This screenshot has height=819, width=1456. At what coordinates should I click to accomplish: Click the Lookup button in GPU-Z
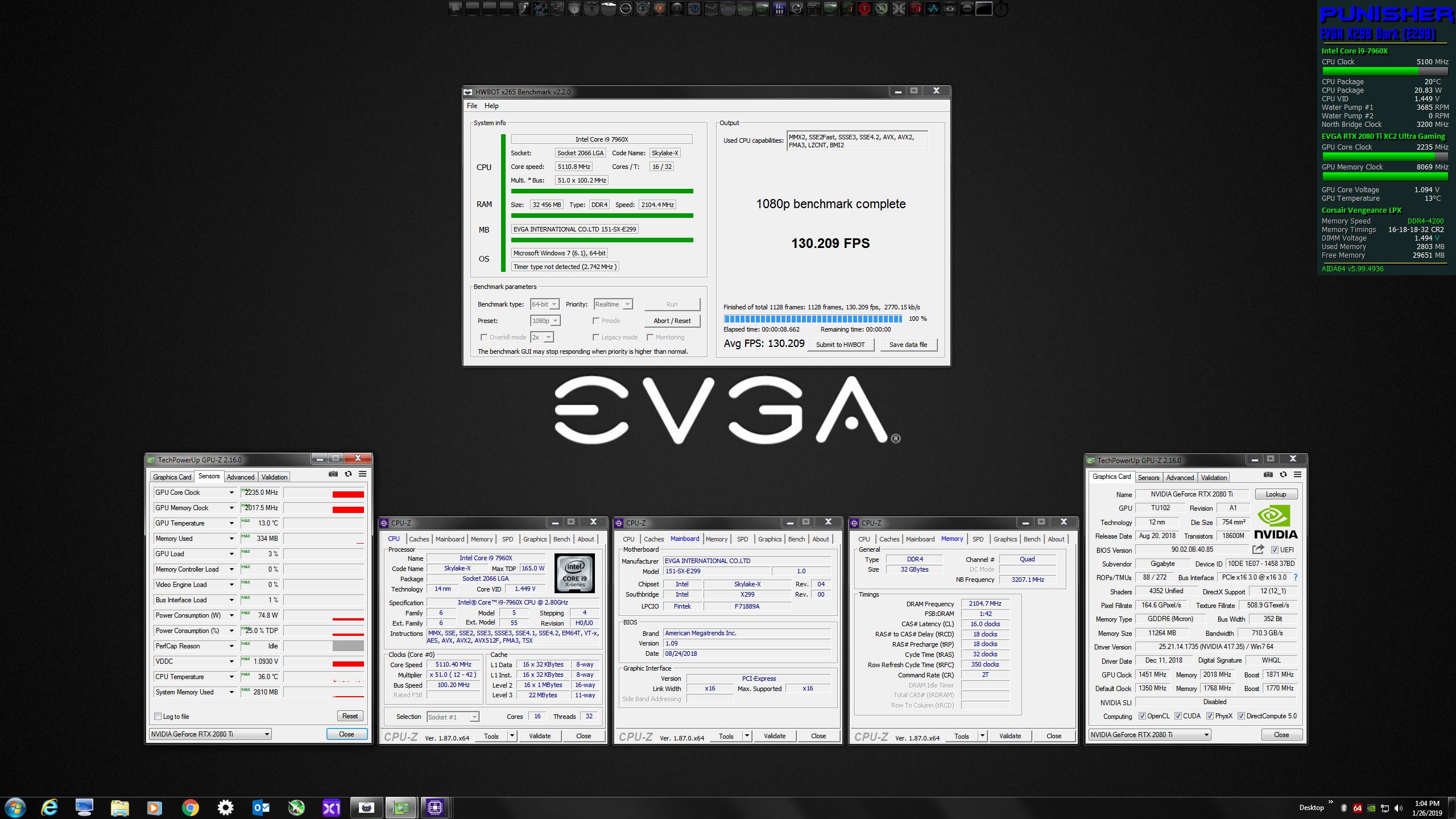[x=1276, y=494]
